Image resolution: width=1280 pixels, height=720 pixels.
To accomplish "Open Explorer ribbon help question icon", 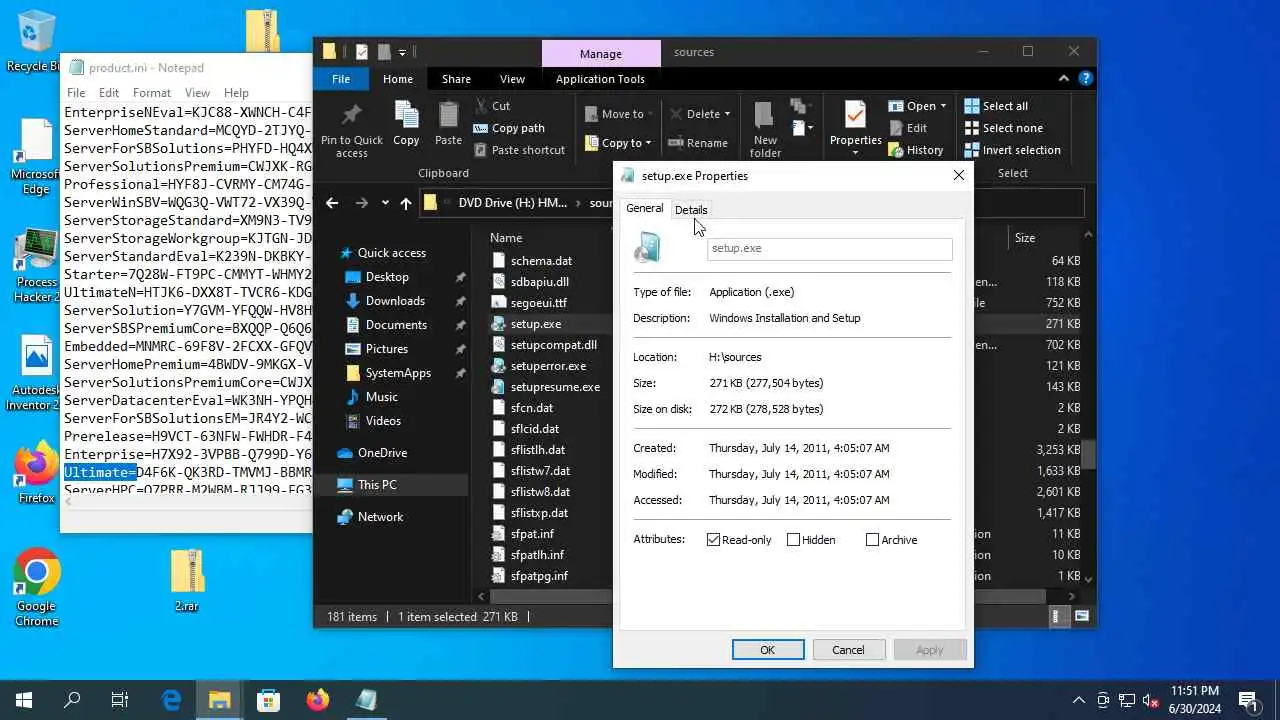I will [x=1085, y=78].
